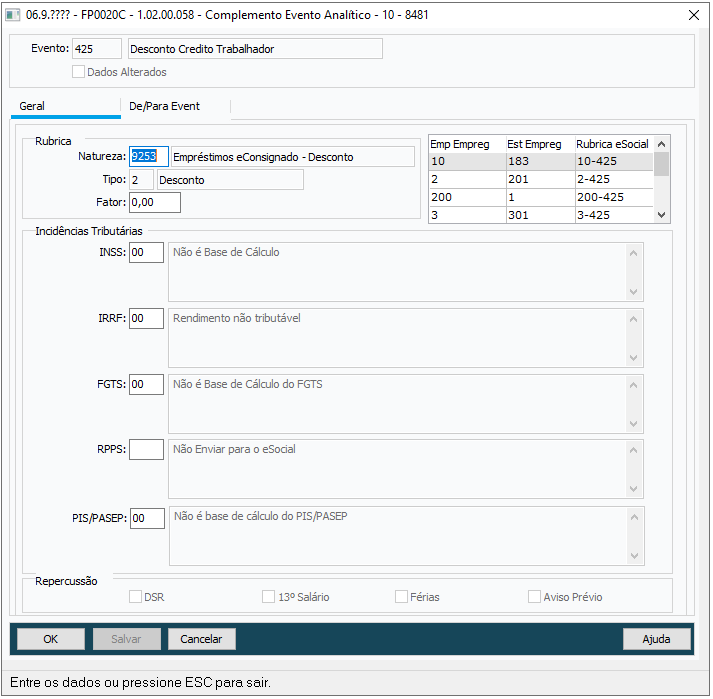Open help with the Ajuda button
The image size is (713, 699).
click(x=656, y=639)
